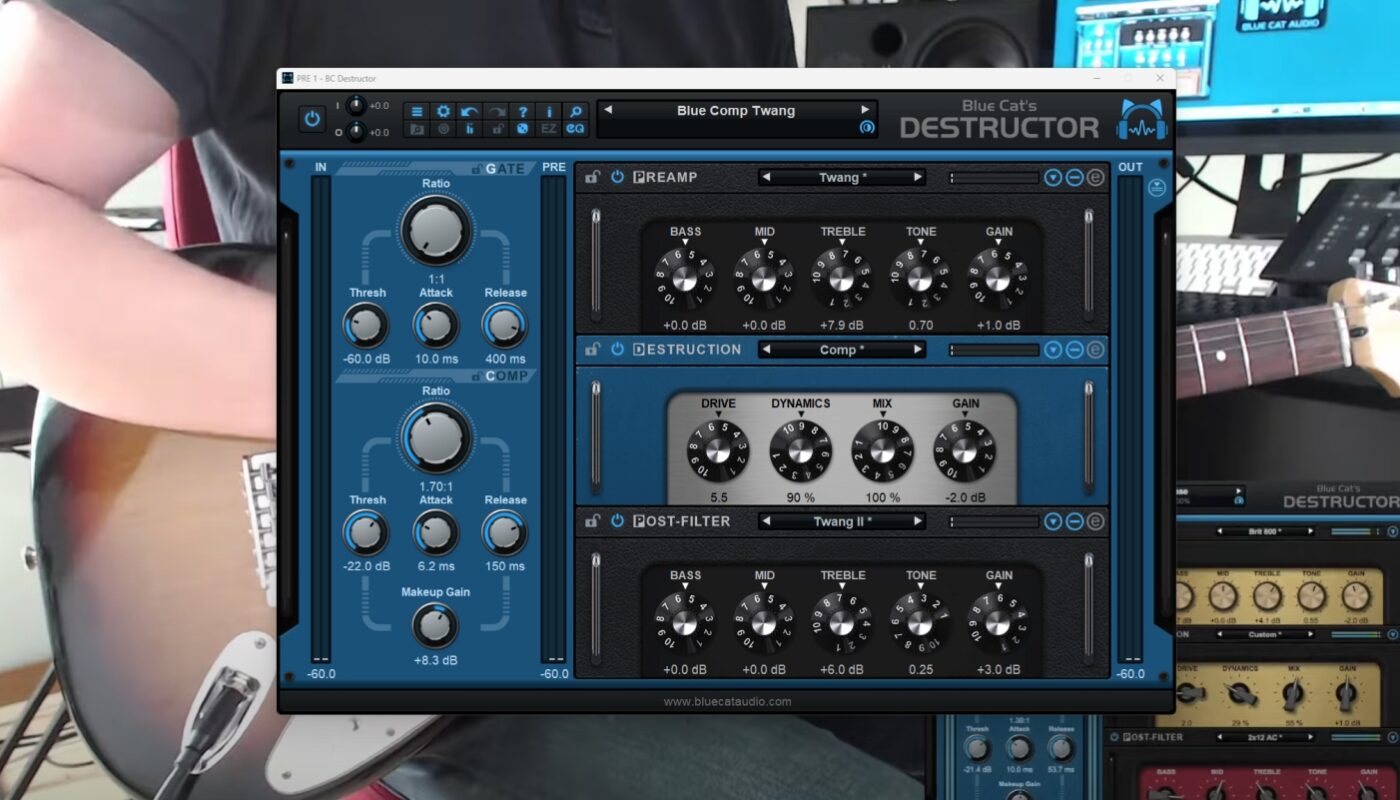Toggle the Comp section lock icon

[477, 376]
